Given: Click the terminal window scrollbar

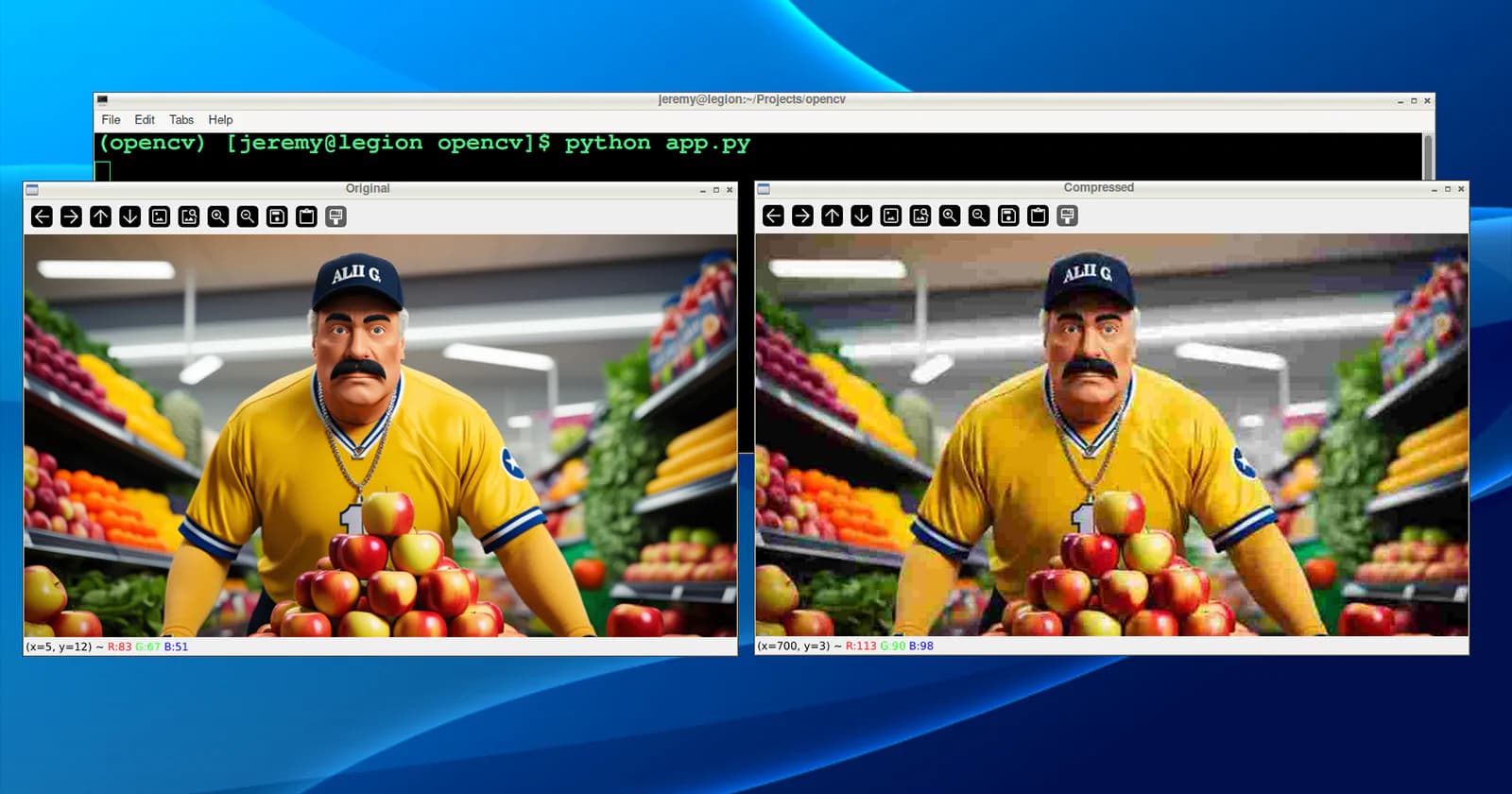Looking at the screenshot, I should click(x=1428, y=156).
